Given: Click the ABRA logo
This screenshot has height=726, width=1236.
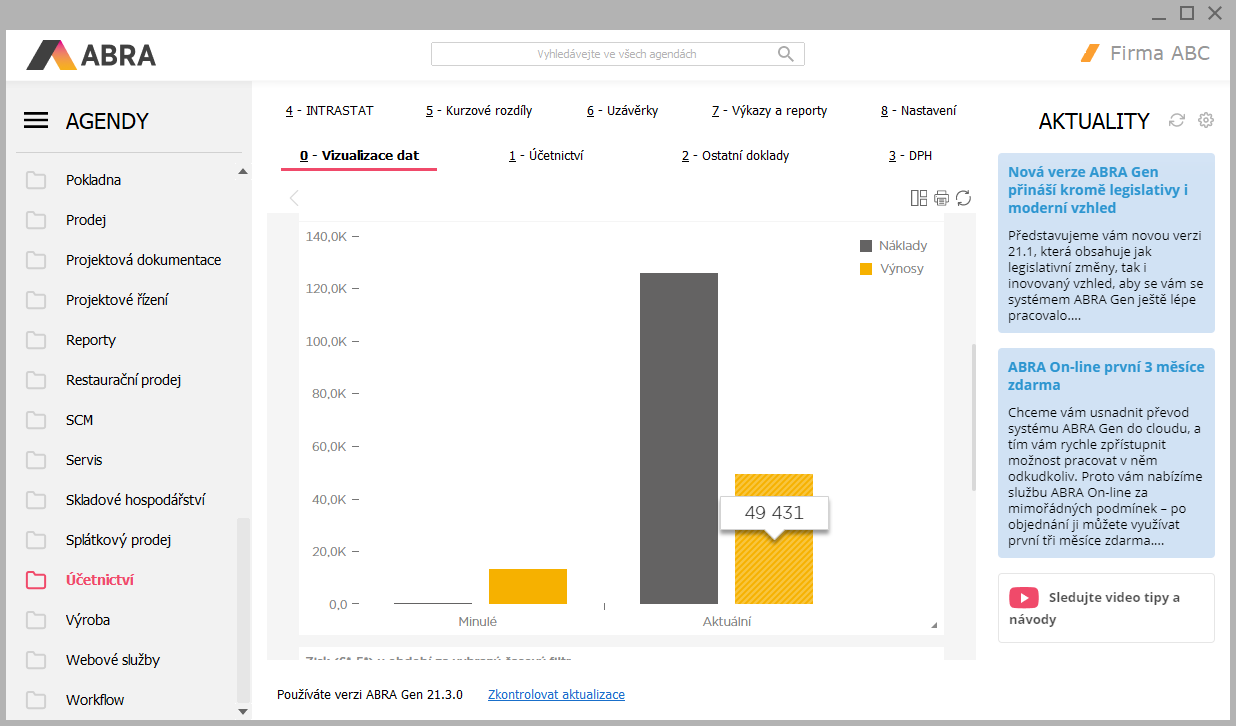Looking at the screenshot, I should 91,54.
